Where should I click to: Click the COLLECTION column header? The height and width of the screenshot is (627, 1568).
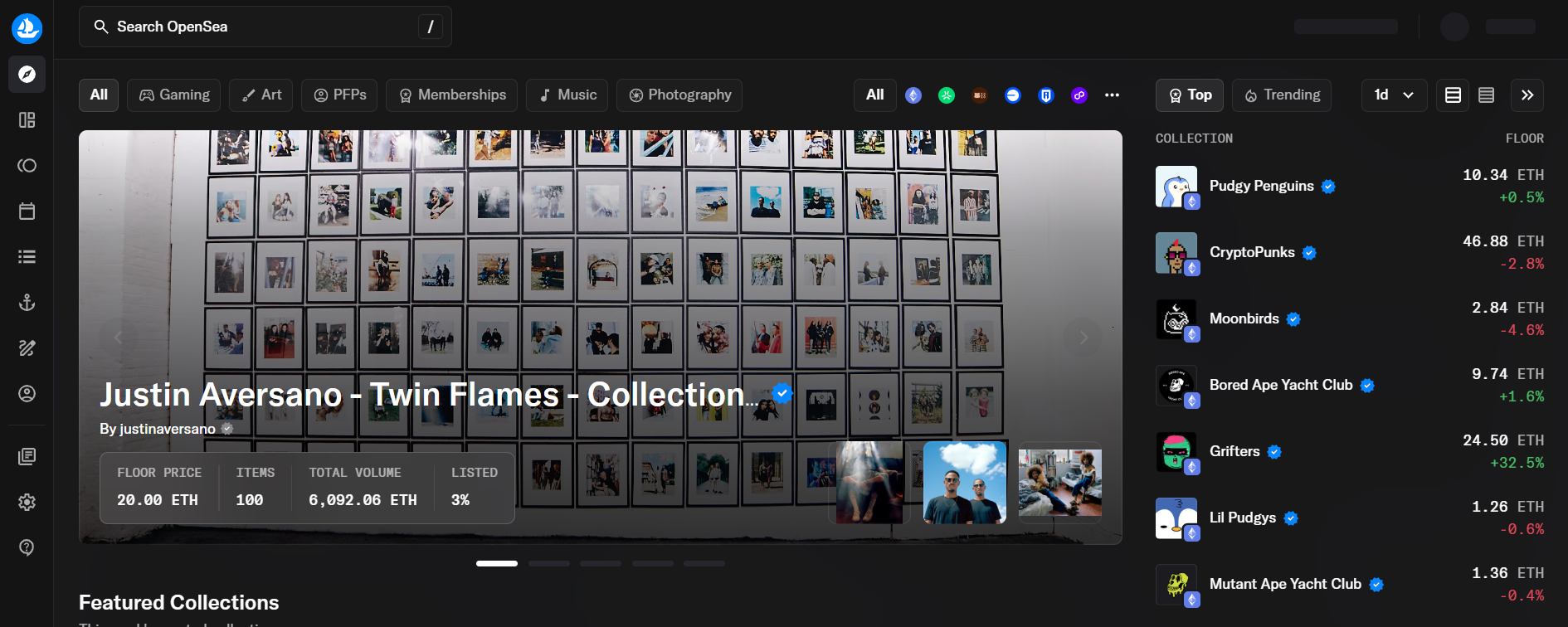click(1194, 139)
